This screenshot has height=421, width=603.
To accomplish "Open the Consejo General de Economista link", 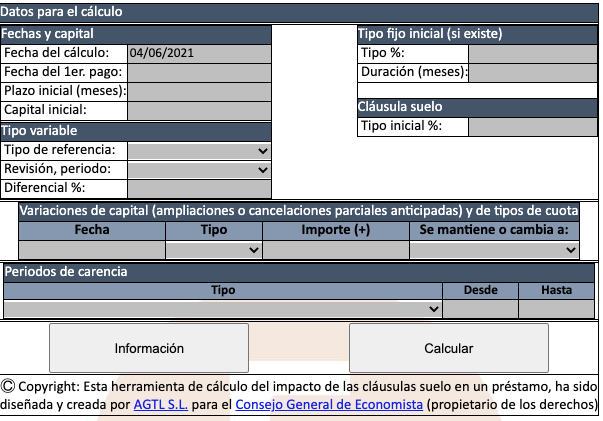I will pos(328,405).
